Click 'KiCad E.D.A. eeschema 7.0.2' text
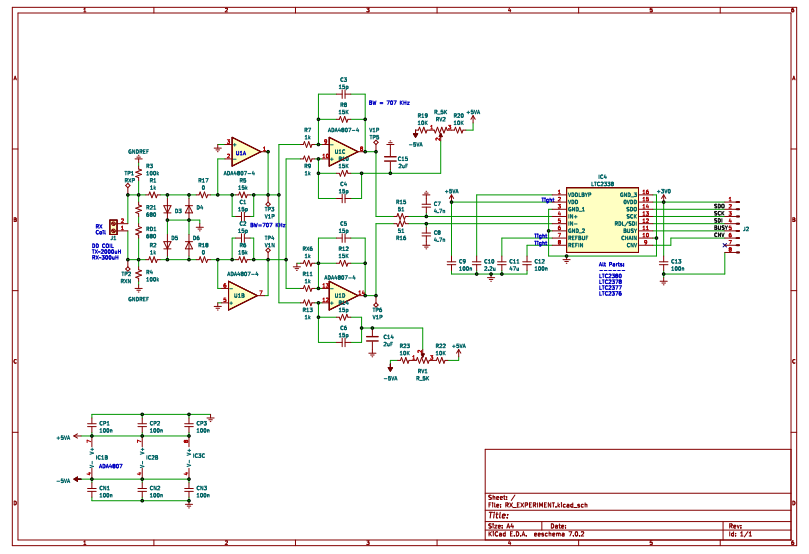This screenshot has width=809, height=554. click(536, 534)
